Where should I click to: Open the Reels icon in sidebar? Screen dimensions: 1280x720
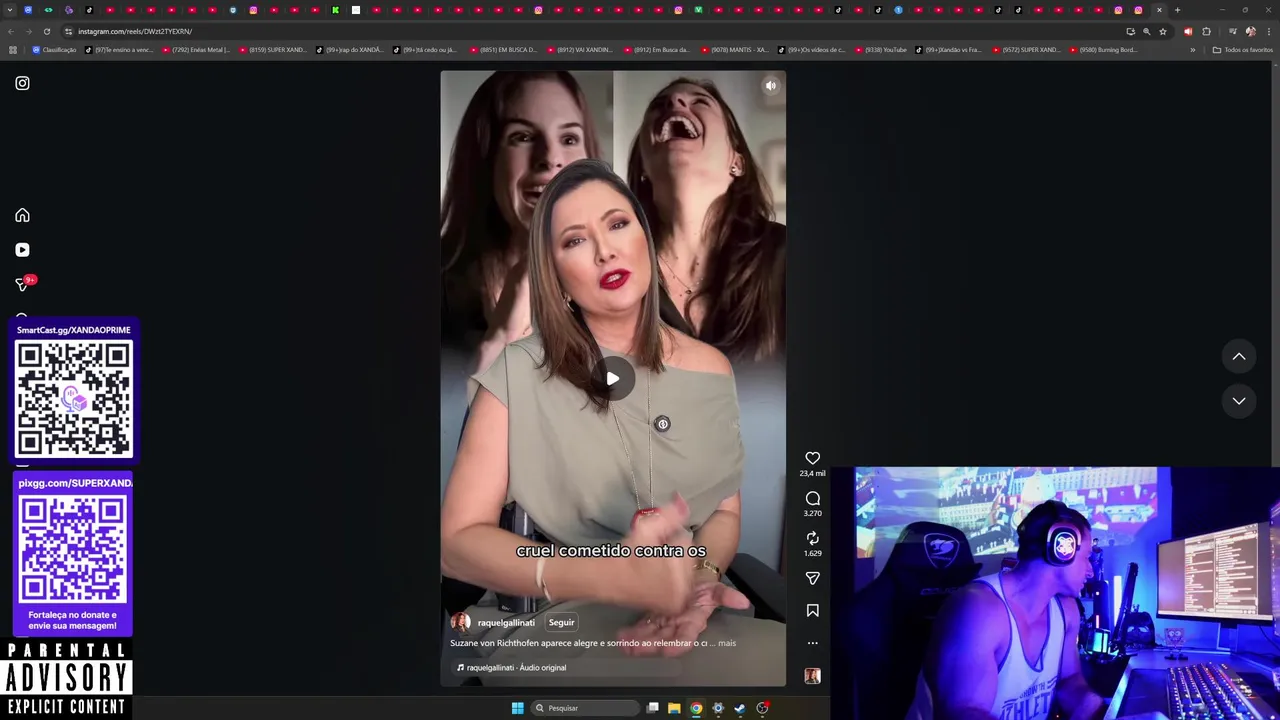22,250
